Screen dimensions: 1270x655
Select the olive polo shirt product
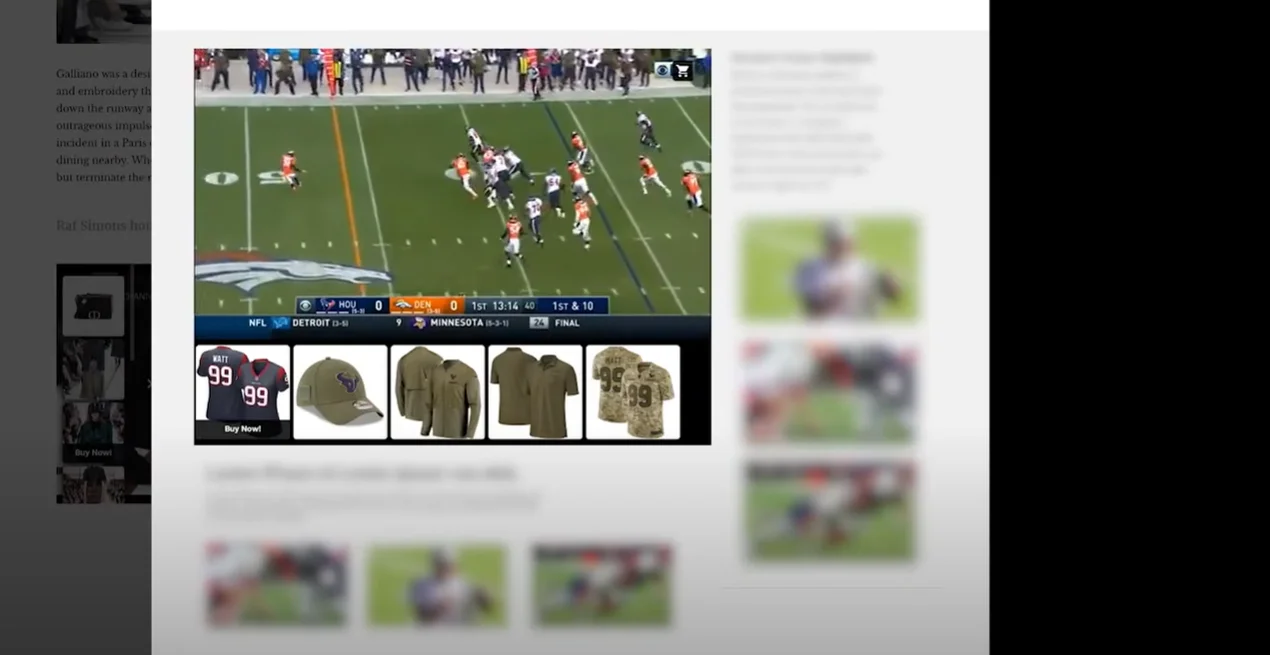[534, 392]
